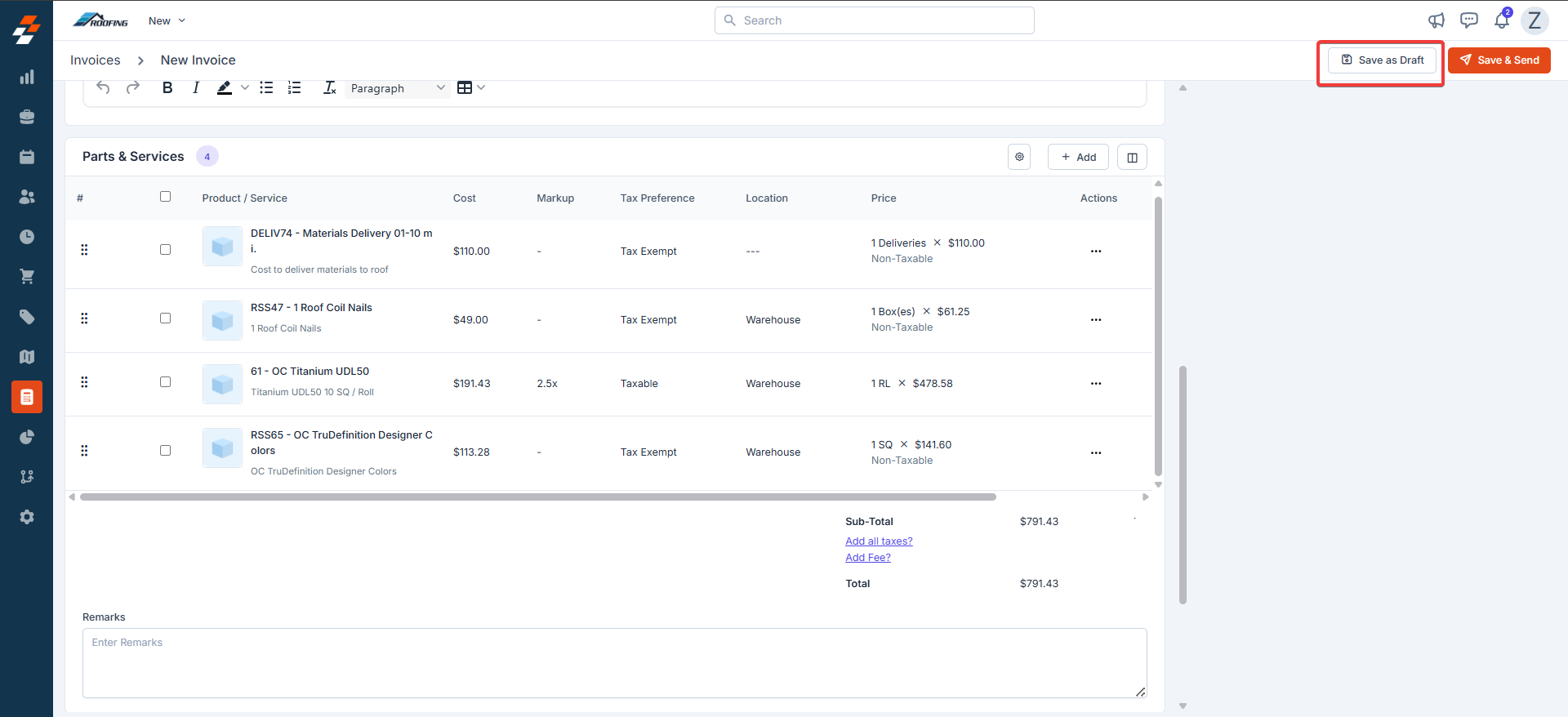Click the table vertical scrollbar thumb
This screenshot has height=717, width=1568.
tap(1158, 336)
